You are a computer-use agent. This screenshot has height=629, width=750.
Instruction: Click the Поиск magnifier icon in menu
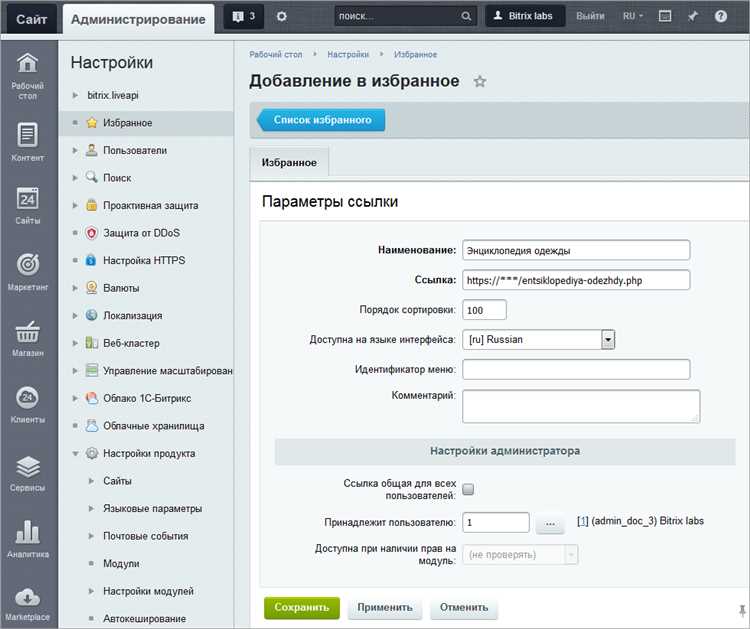tap(91, 177)
